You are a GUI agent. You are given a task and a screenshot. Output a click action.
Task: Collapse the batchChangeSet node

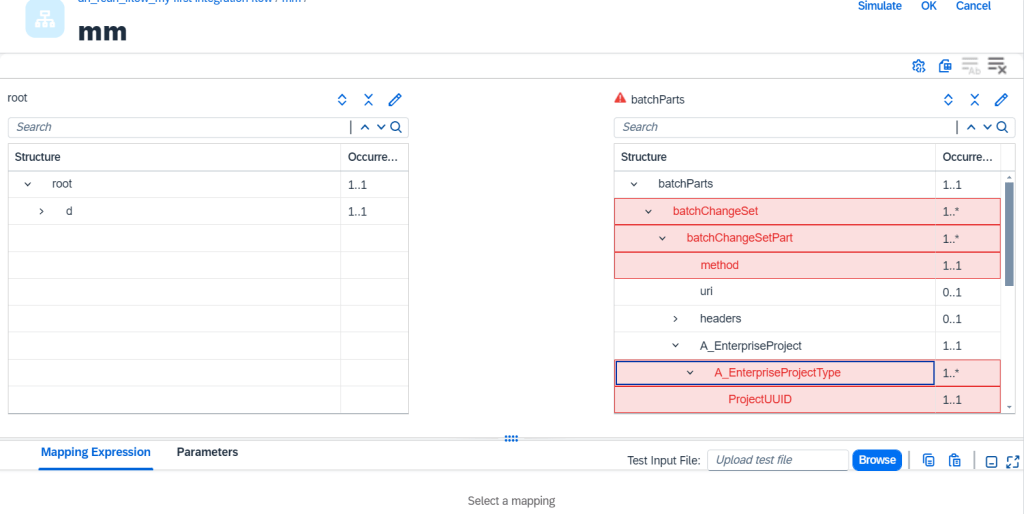pyautogui.click(x=648, y=211)
